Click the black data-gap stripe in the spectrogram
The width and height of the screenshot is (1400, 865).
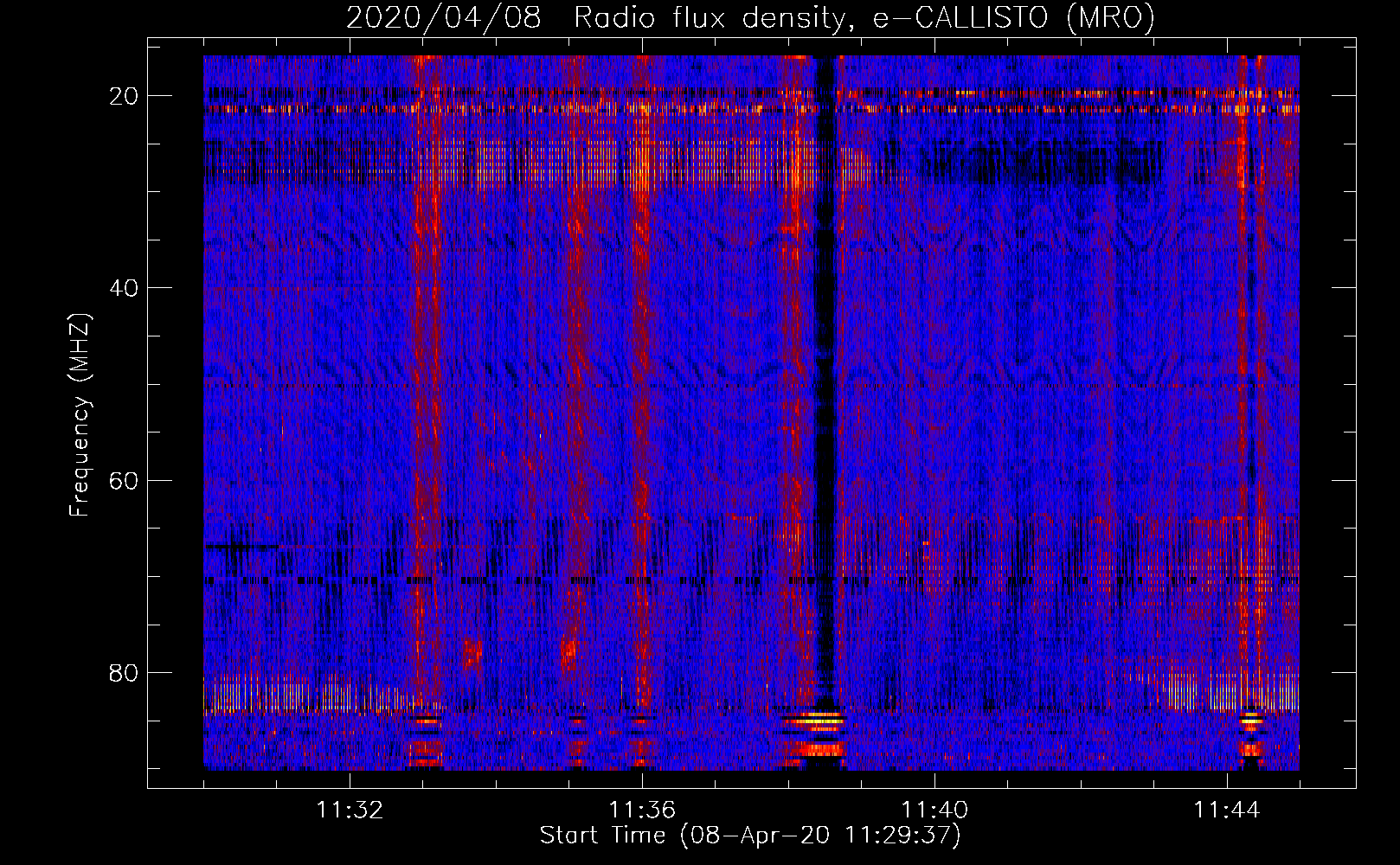pos(825,381)
